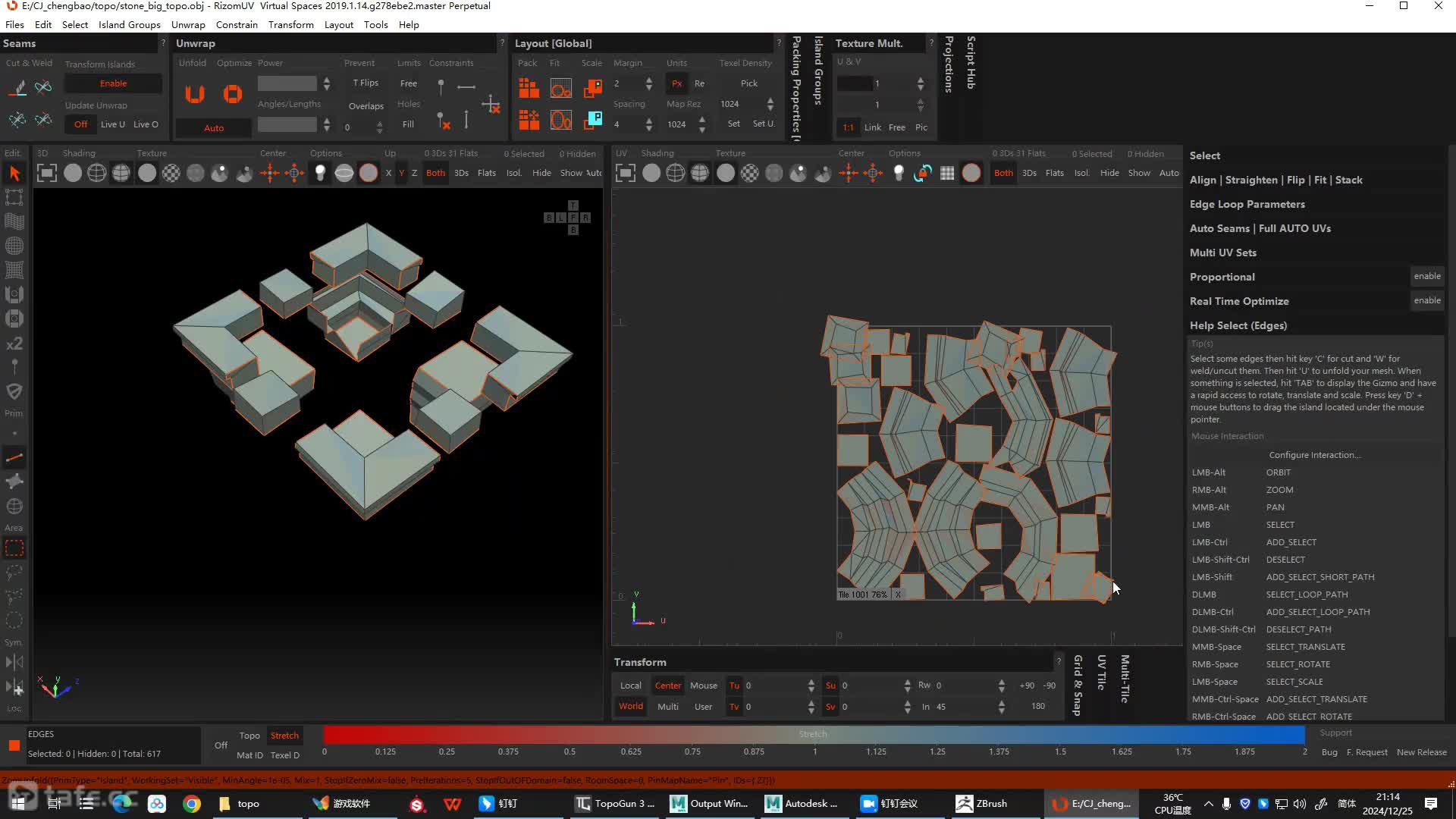Open the Files menu
Screen dimensions: 1456x819
point(14,24)
